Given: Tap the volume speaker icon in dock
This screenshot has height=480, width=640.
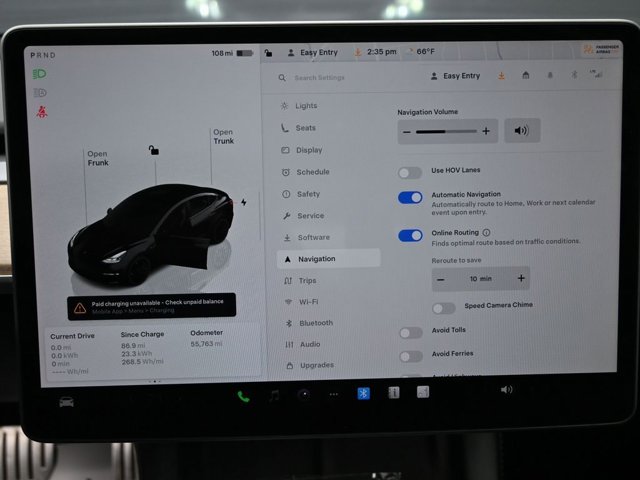Looking at the screenshot, I should pos(506,390).
